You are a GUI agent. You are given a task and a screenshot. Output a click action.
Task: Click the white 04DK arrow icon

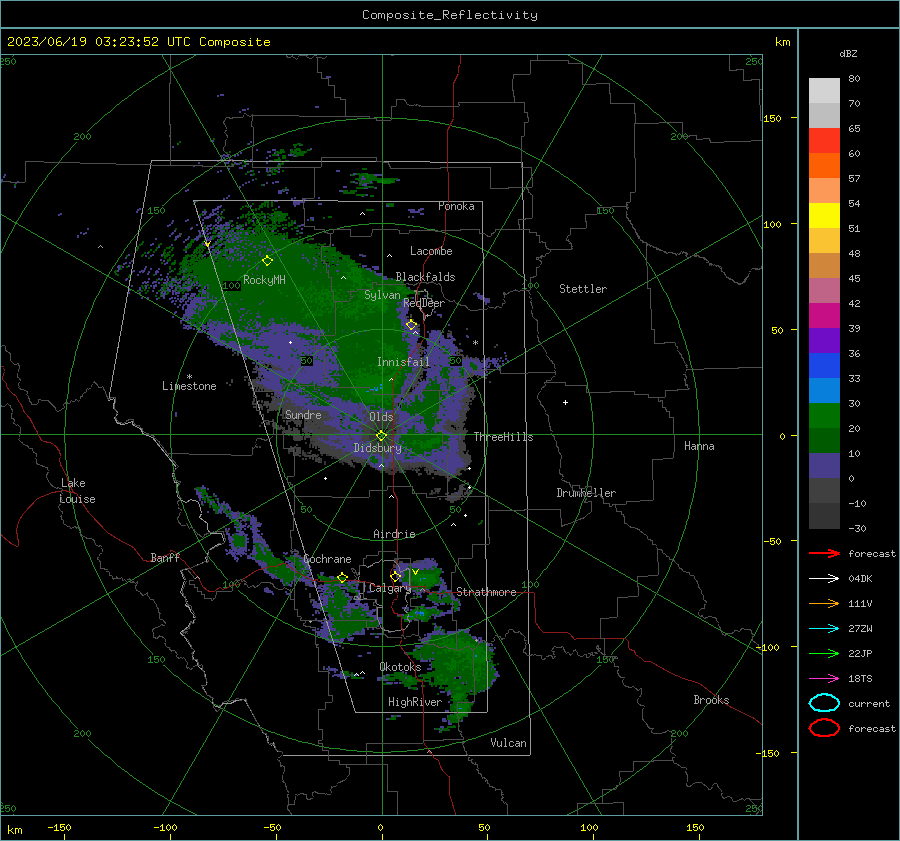[824, 578]
